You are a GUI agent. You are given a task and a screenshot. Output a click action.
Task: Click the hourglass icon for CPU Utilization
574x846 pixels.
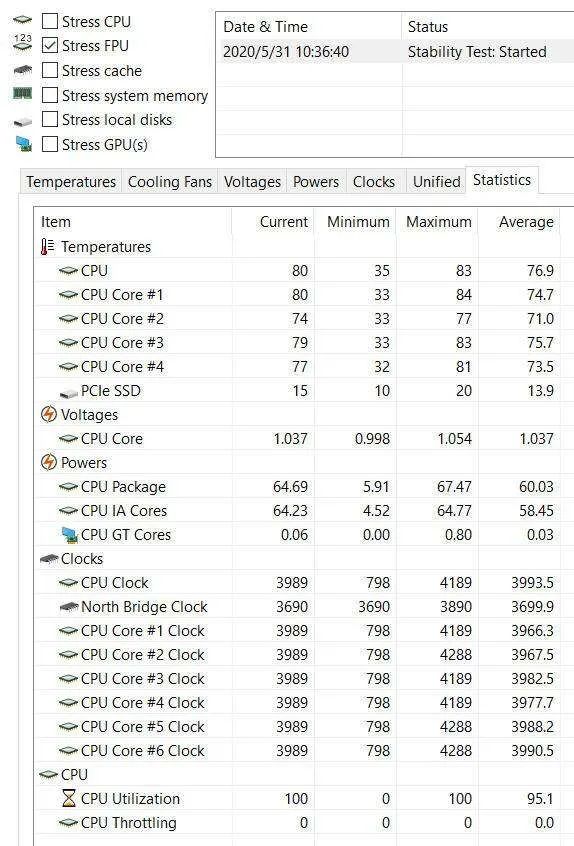(x=69, y=799)
